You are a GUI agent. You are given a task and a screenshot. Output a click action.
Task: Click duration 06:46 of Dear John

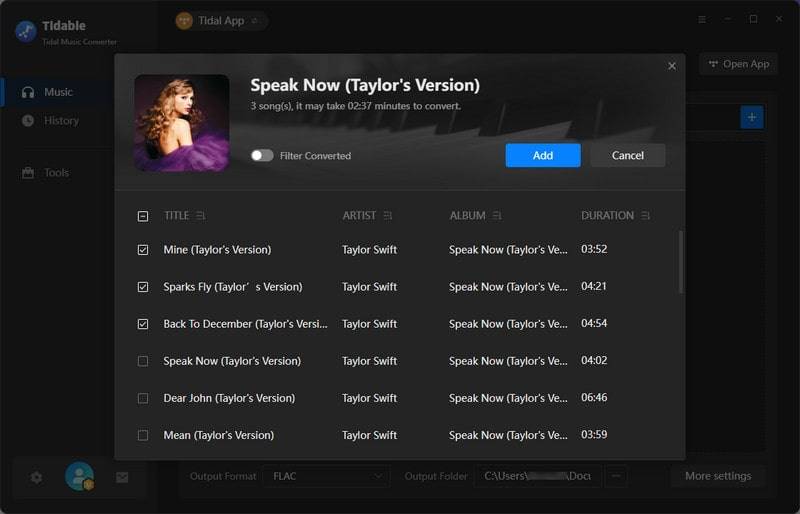point(594,398)
